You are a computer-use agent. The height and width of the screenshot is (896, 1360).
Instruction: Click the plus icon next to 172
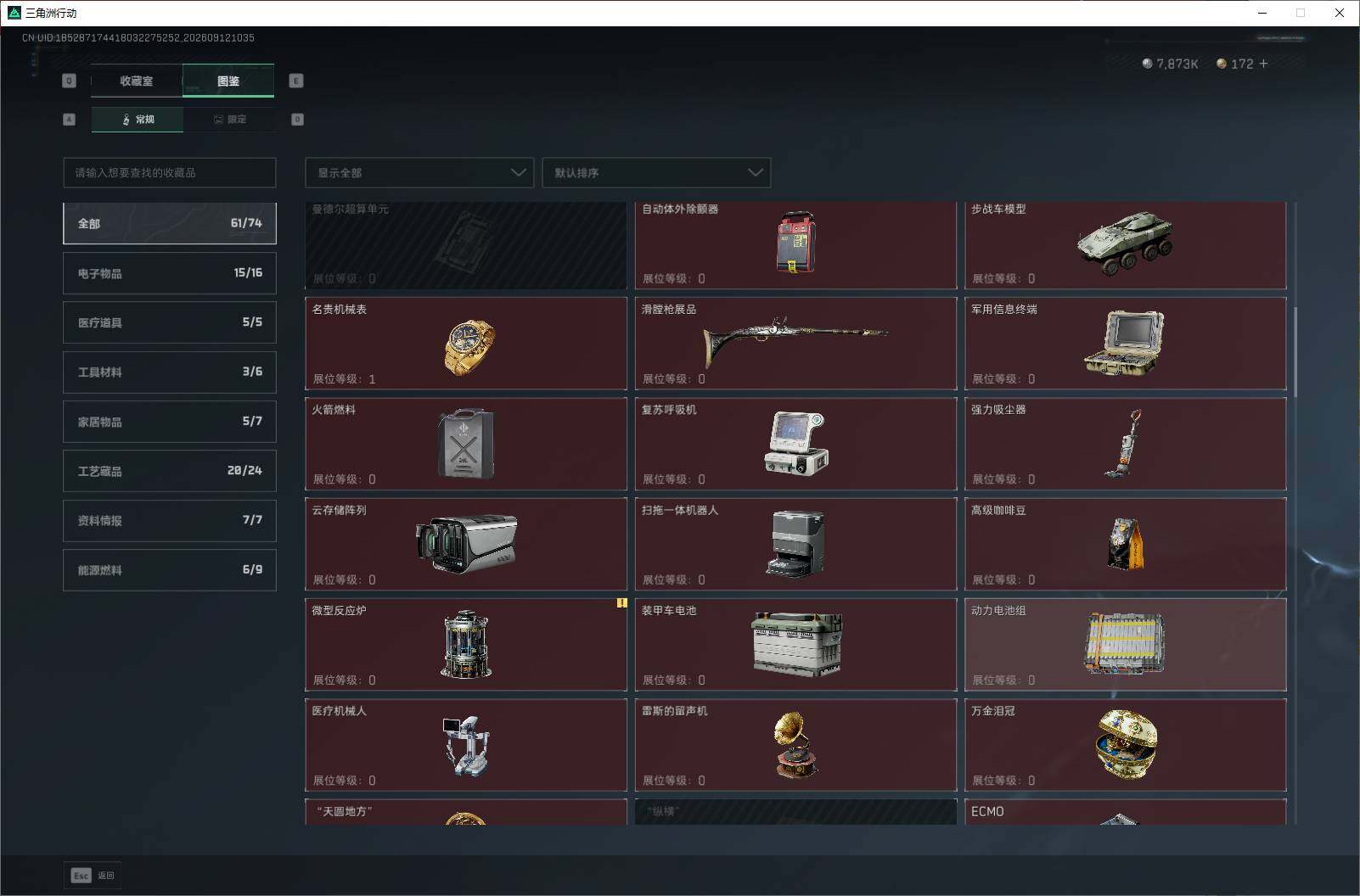1263,64
